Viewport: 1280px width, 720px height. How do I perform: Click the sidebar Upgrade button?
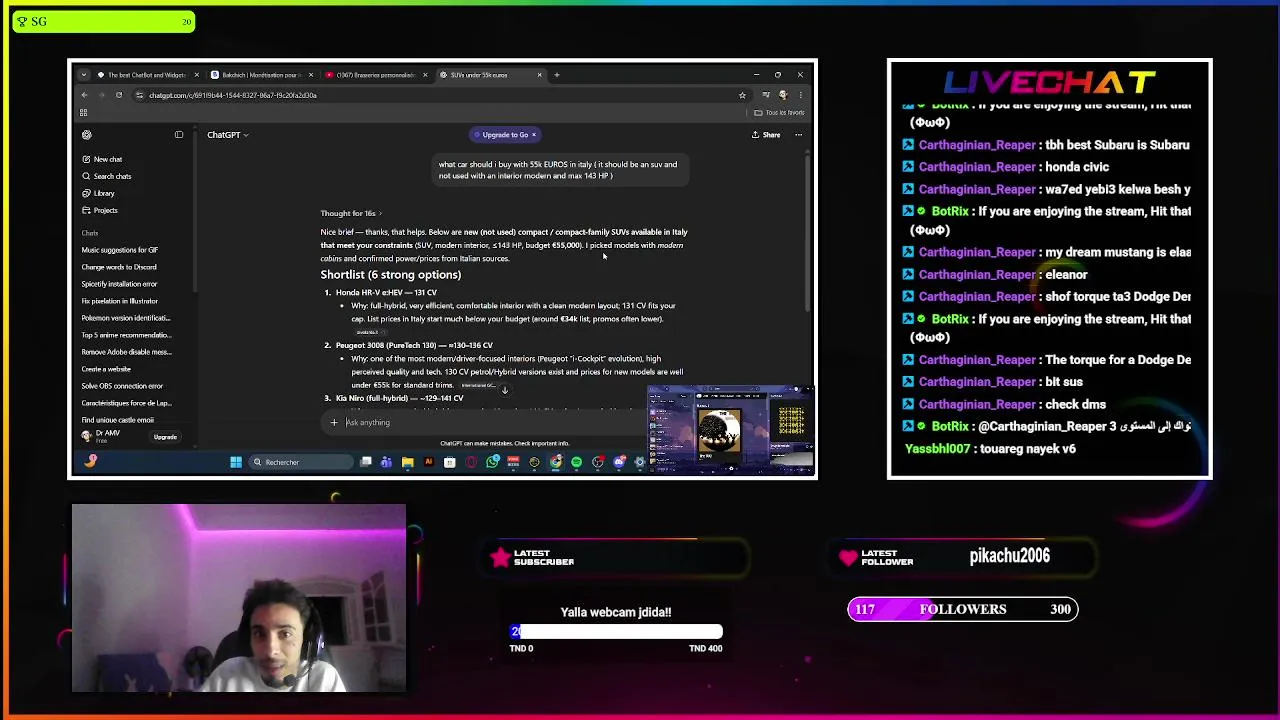pos(165,437)
